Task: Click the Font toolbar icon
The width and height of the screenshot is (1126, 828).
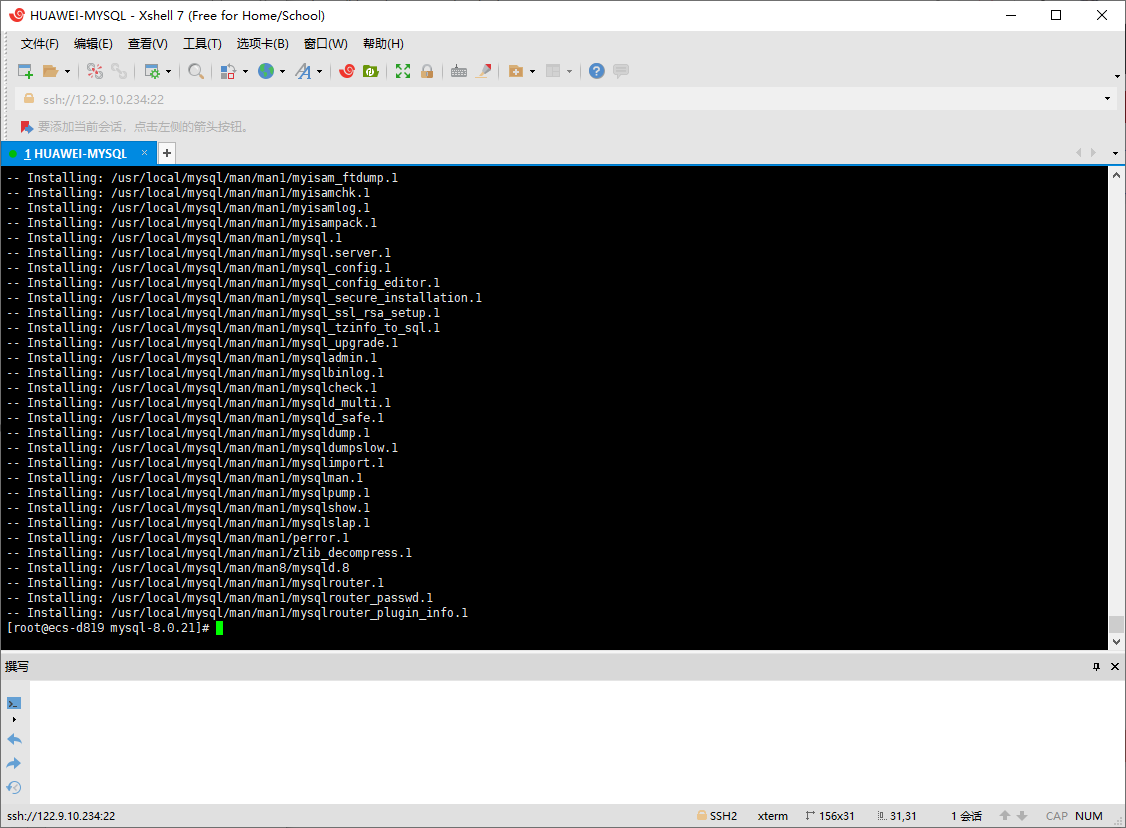Action: [304, 71]
